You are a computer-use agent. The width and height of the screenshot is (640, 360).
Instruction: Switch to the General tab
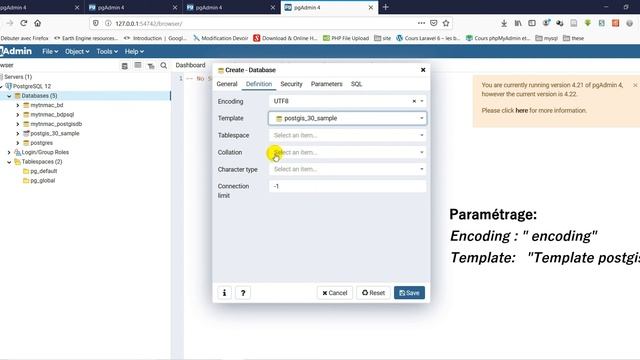pos(227,84)
